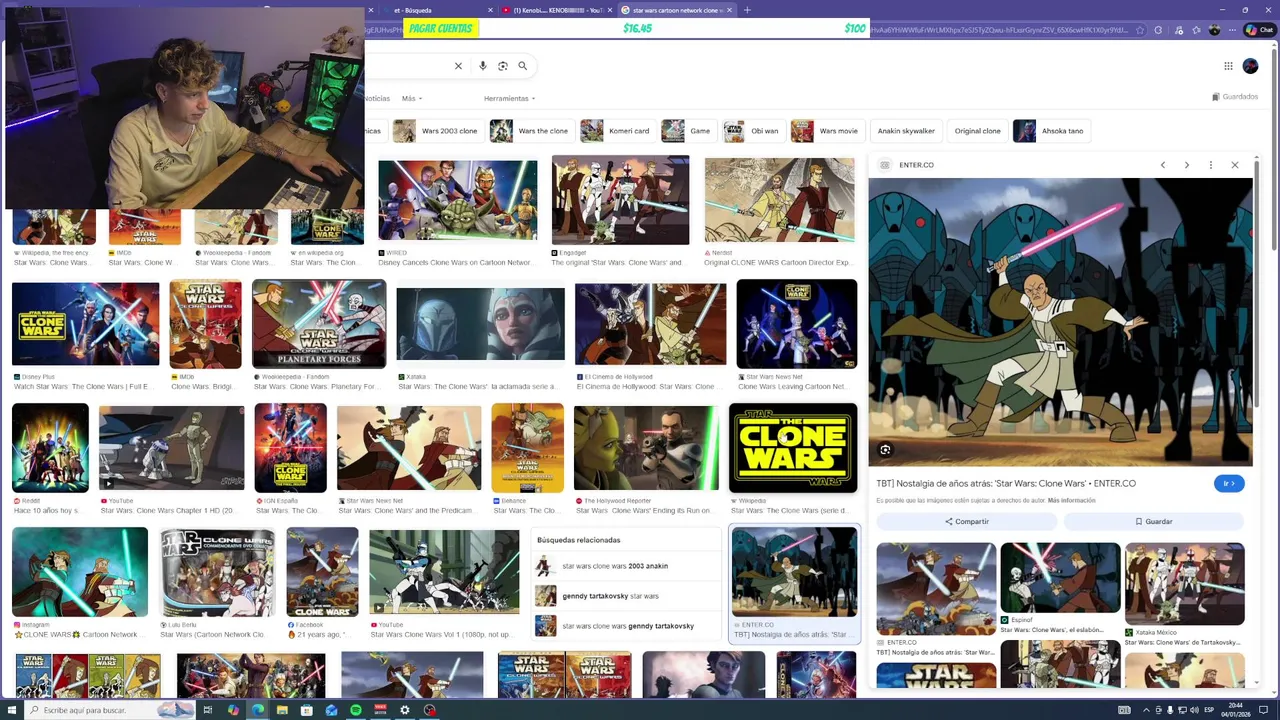Viewport: 1280px width, 720px height.
Task: Select the Wars the clone chip
Action: click(x=530, y=131)
